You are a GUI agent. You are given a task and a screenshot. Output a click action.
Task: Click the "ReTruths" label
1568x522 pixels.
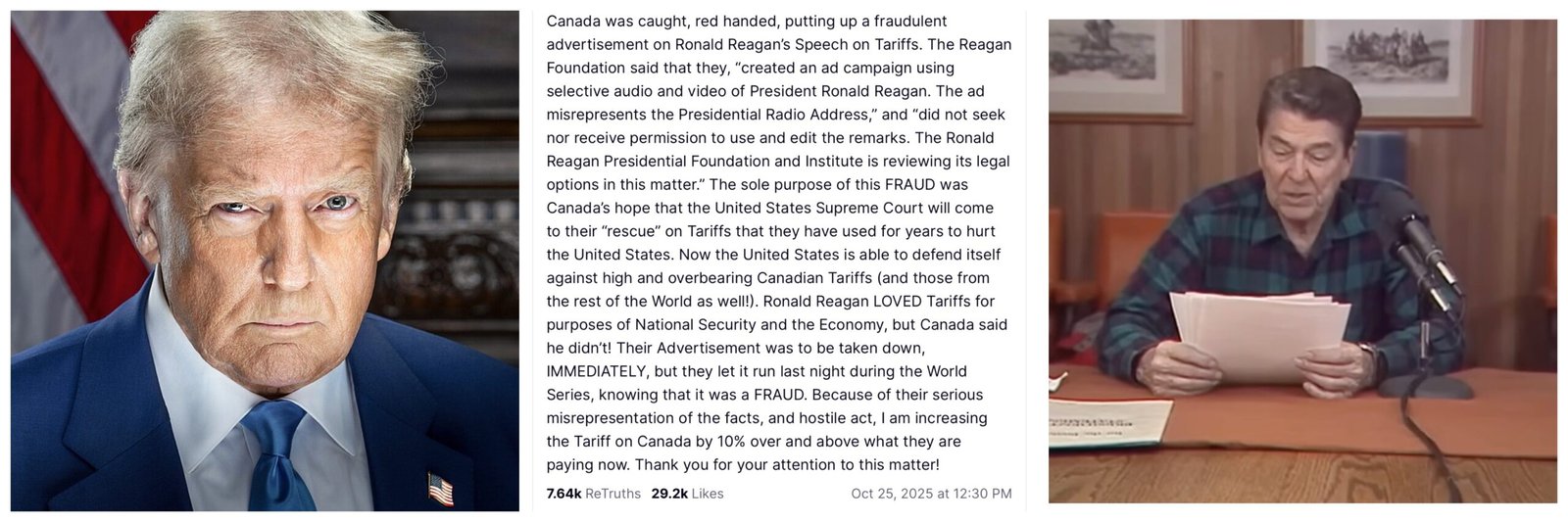tap(612, 494)
